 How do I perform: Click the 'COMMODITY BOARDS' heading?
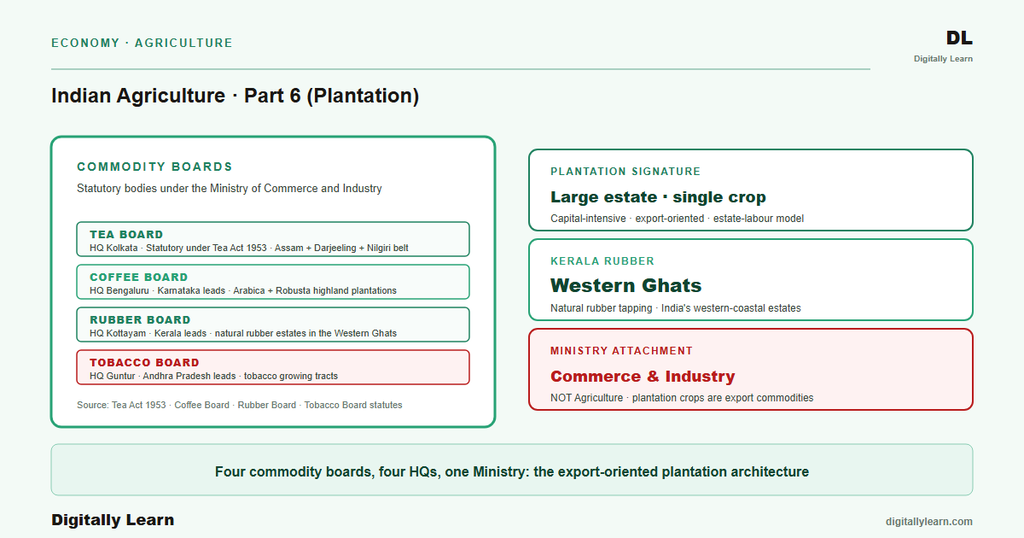pos(155,166)
